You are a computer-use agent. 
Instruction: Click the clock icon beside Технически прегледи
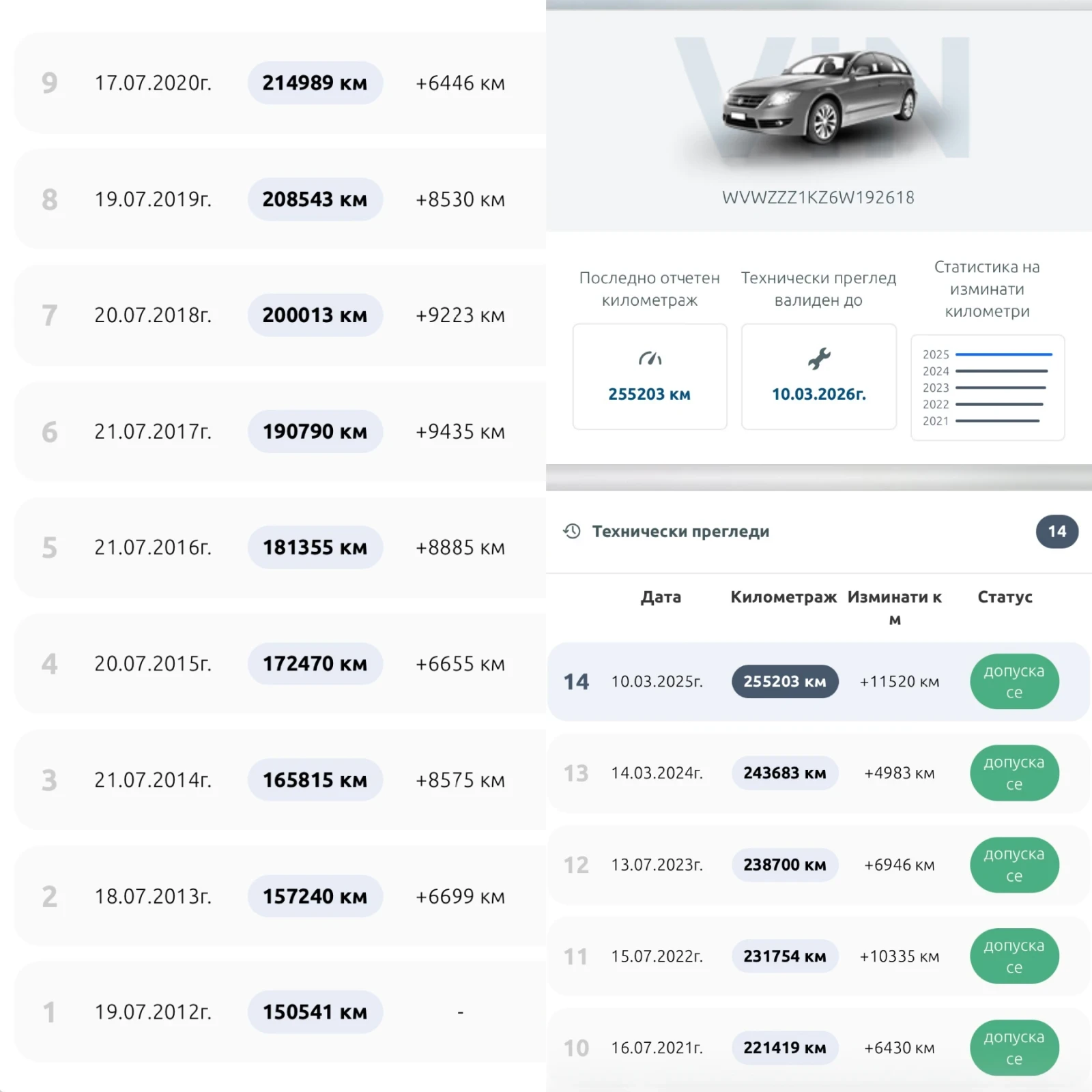tap(571, 530)
